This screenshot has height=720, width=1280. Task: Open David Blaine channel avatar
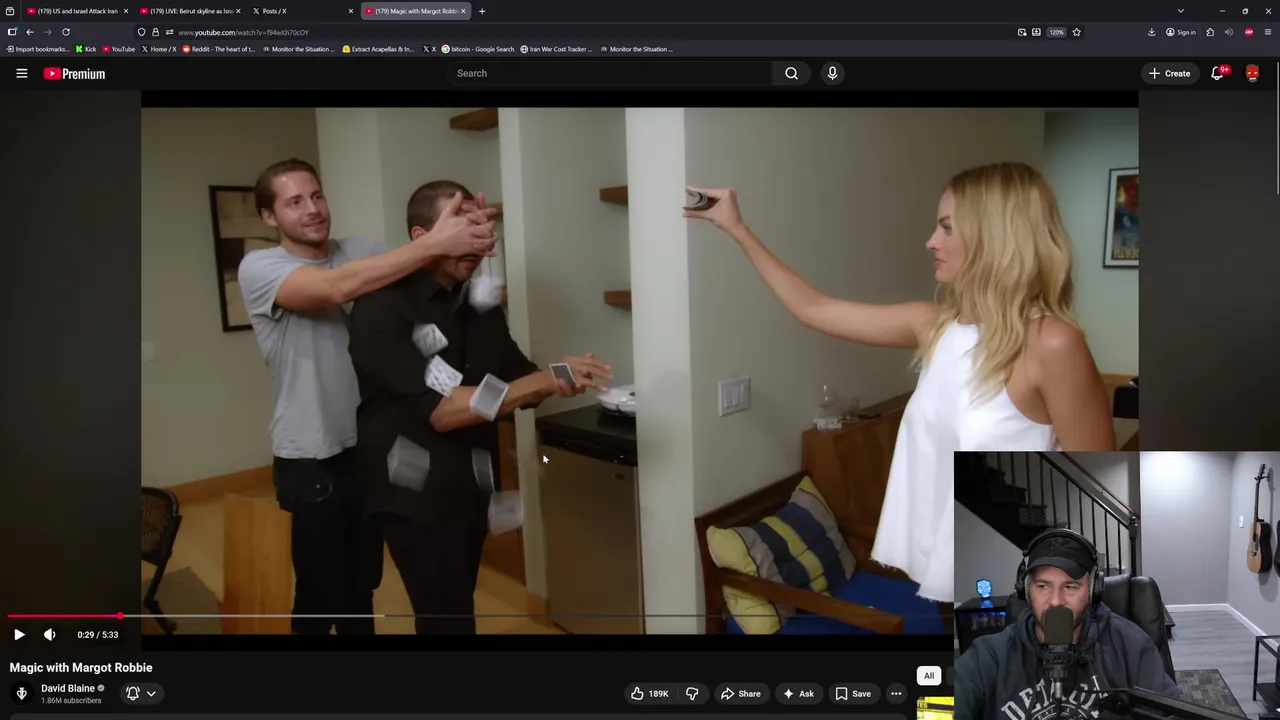pyautogui.click(x=22, y=693)
